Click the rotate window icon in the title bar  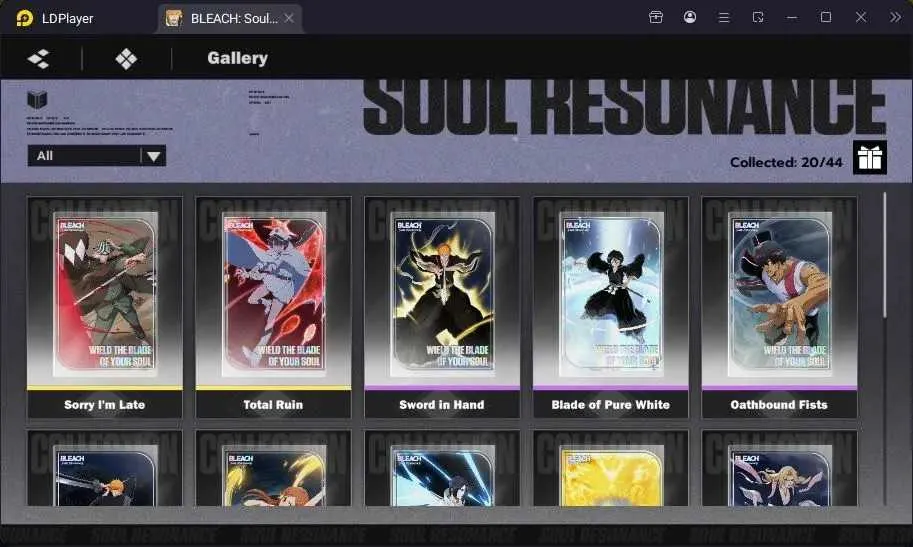tap(758, 17)
